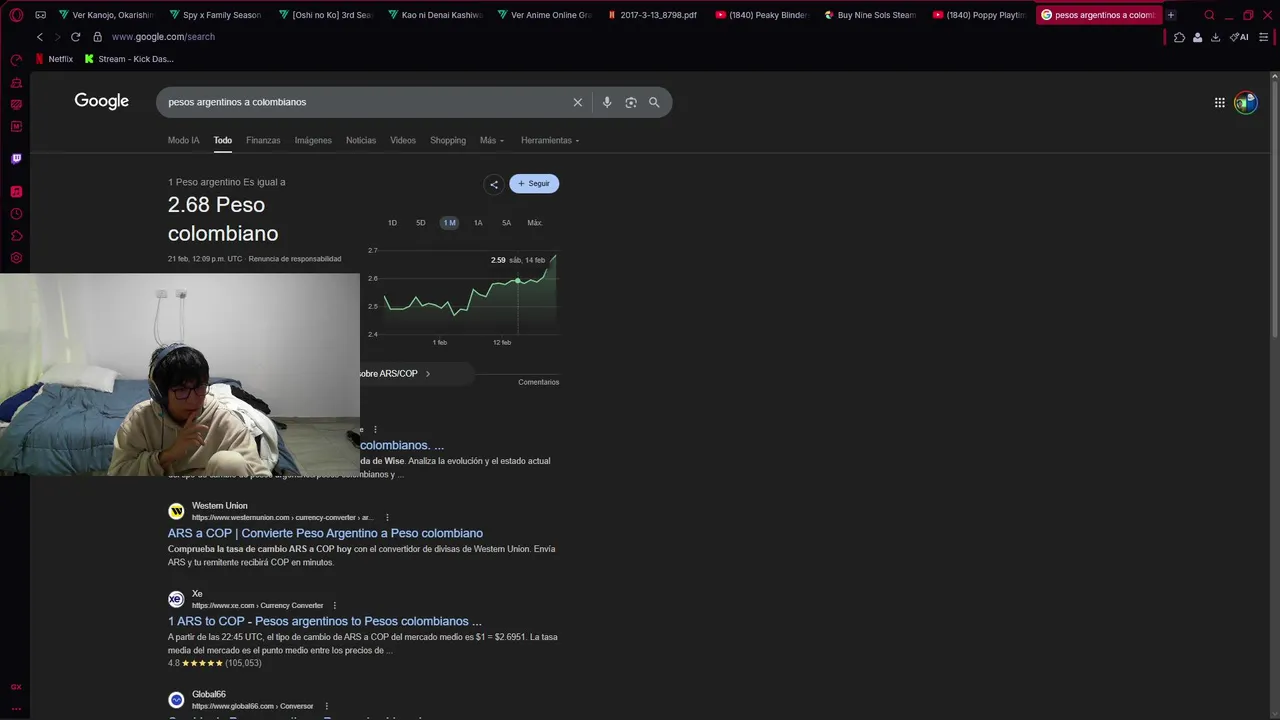Open the GX Corner icon at sidebar top
The width and height of the screenshot is (1280, 720).
tap(16, 60)
